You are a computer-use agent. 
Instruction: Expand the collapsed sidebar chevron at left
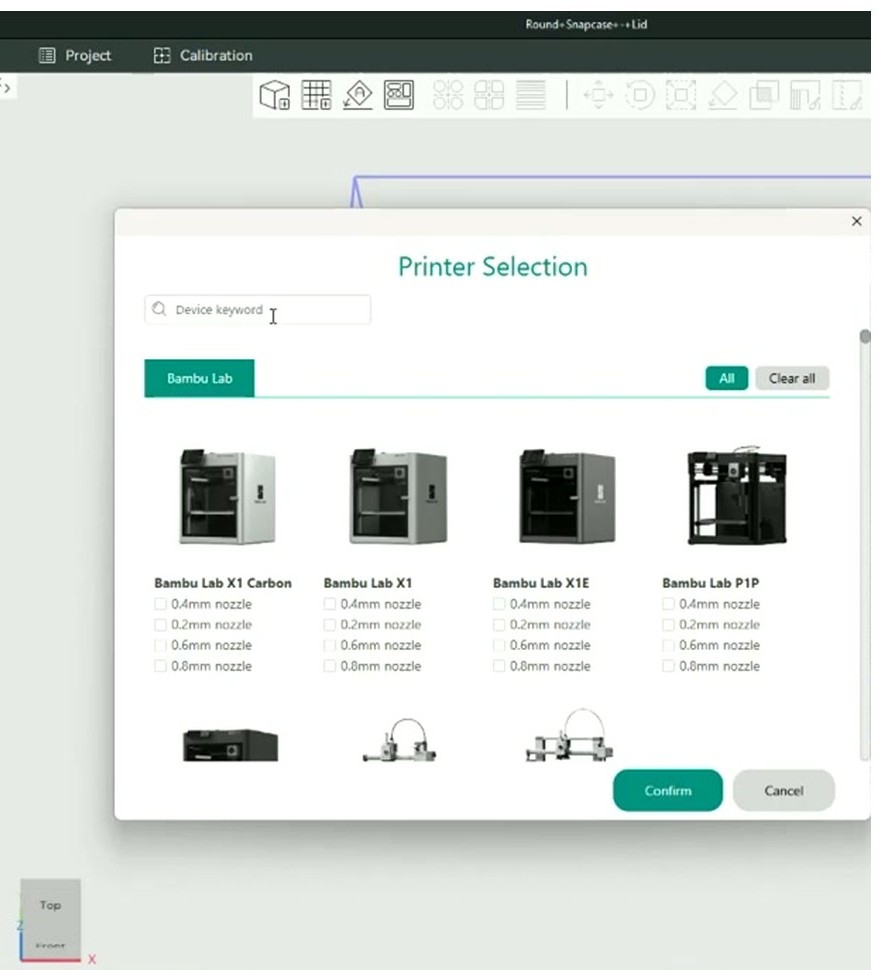(x=6, y=88)
